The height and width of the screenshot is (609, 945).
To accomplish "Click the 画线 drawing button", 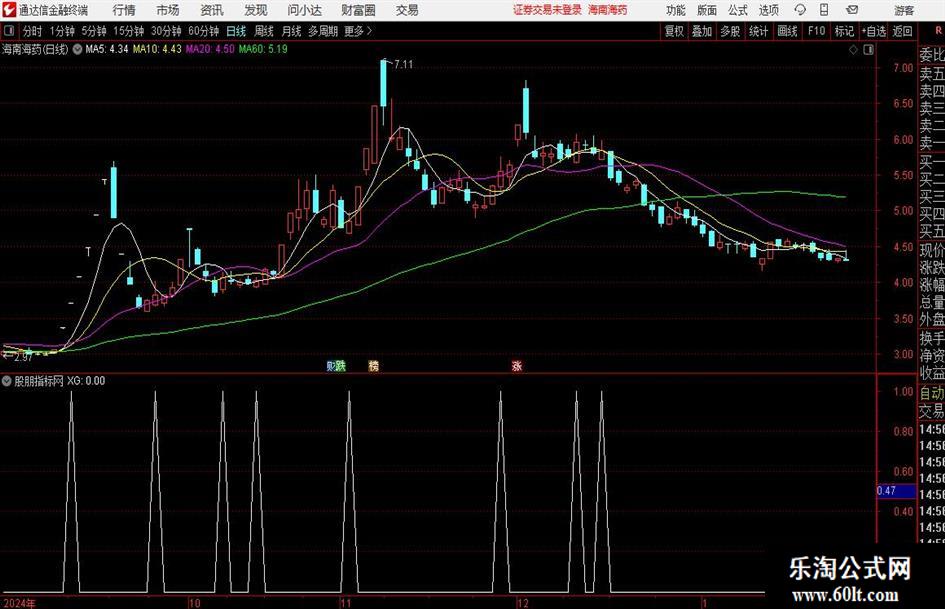I will tap(787, 31).
